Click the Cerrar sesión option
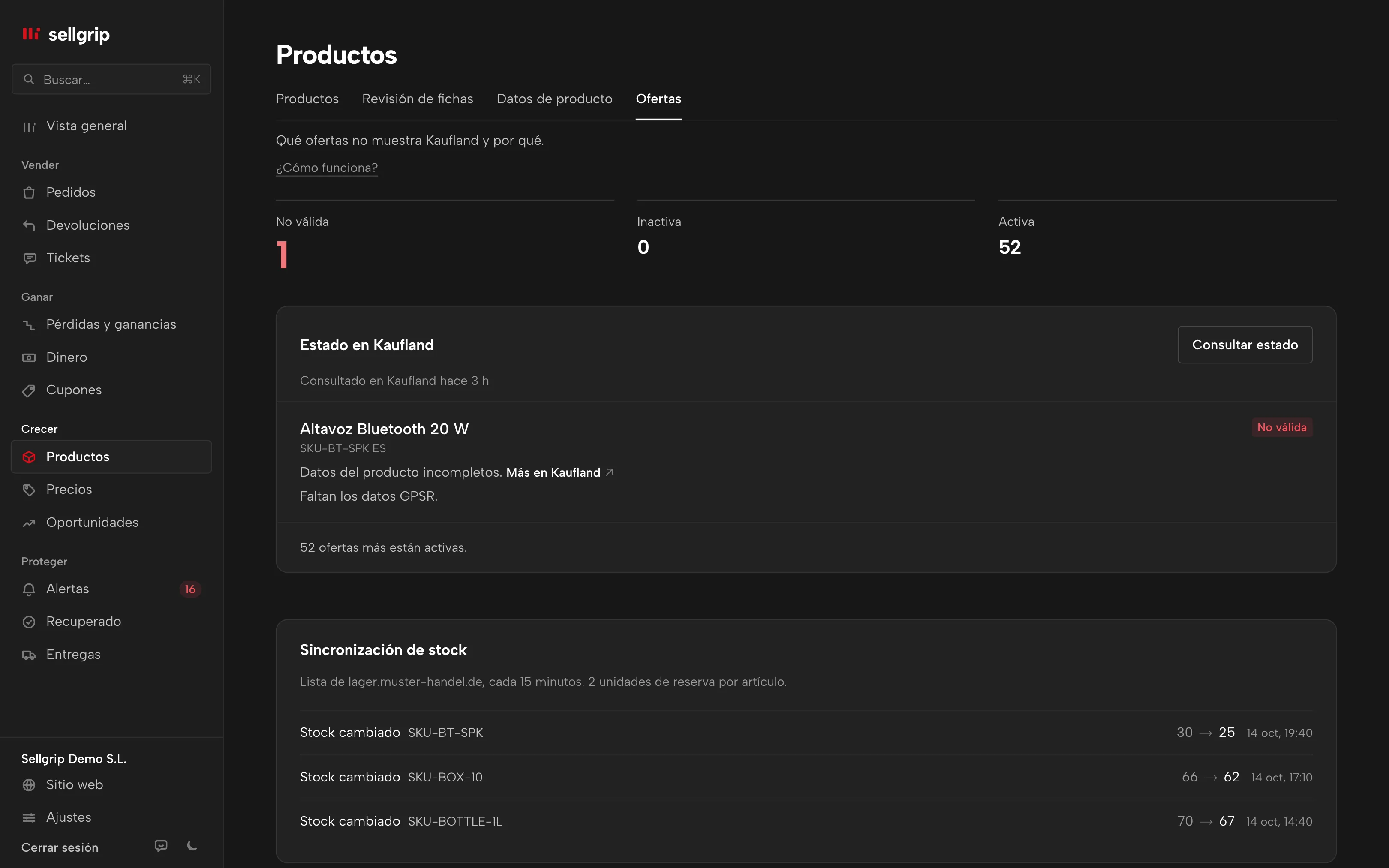Image resolution: width=1389 pixels, height=868 pixels. click(60, 847)
